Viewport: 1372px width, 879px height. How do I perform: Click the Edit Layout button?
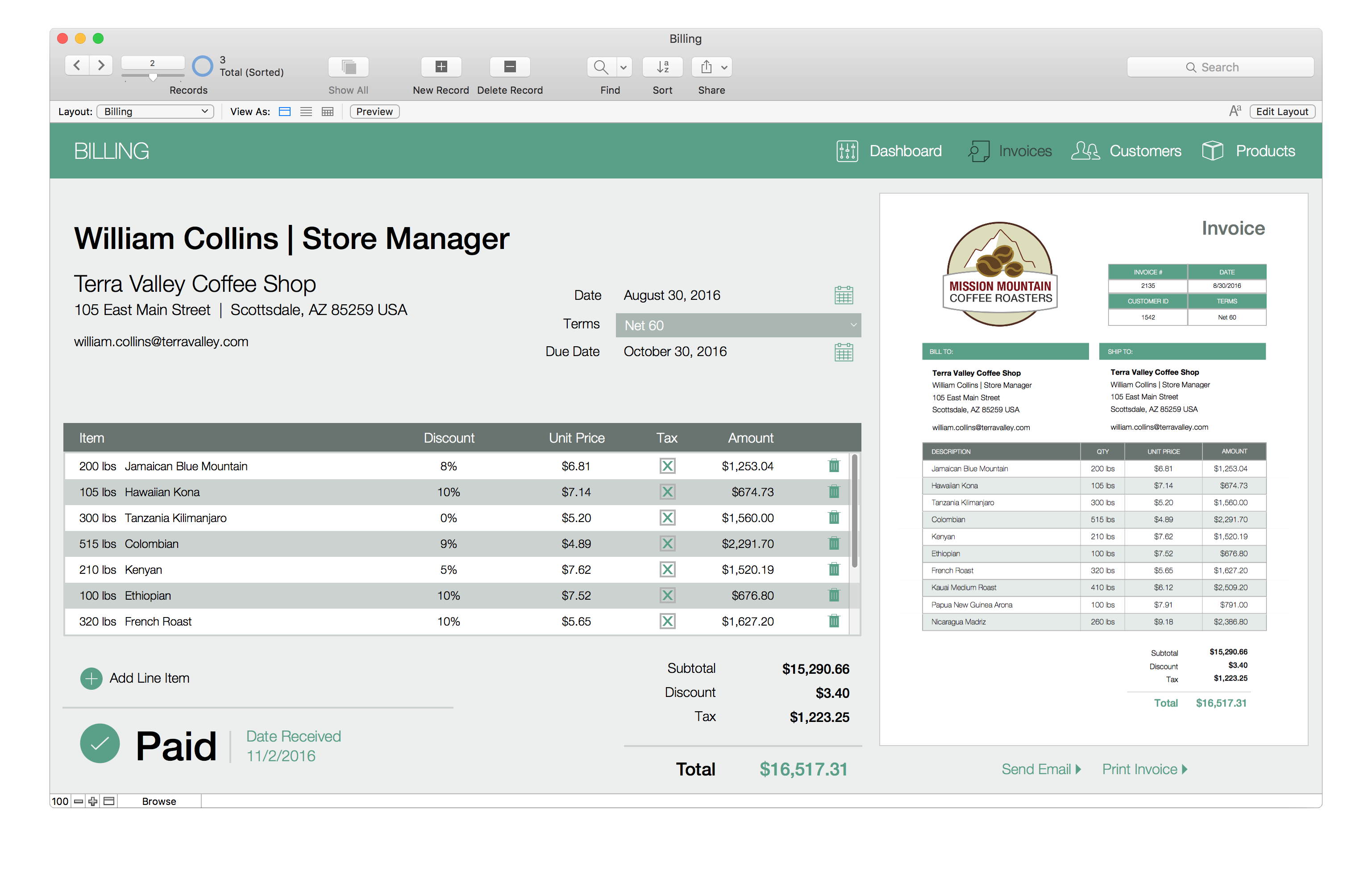pyautogui.click(x=1281, y=112)
